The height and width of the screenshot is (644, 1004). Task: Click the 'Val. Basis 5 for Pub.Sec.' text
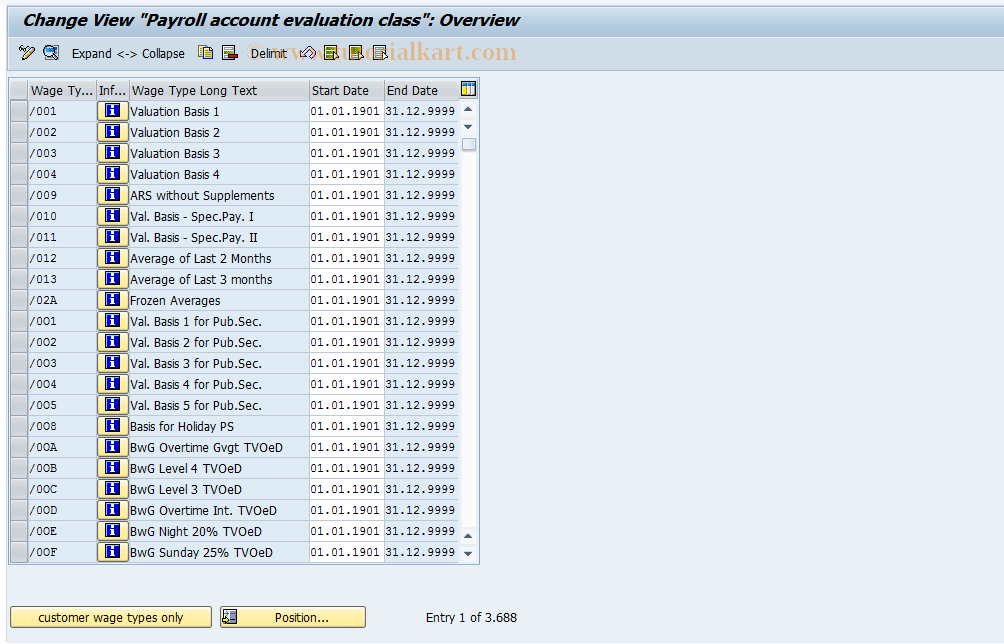point(195,406)
